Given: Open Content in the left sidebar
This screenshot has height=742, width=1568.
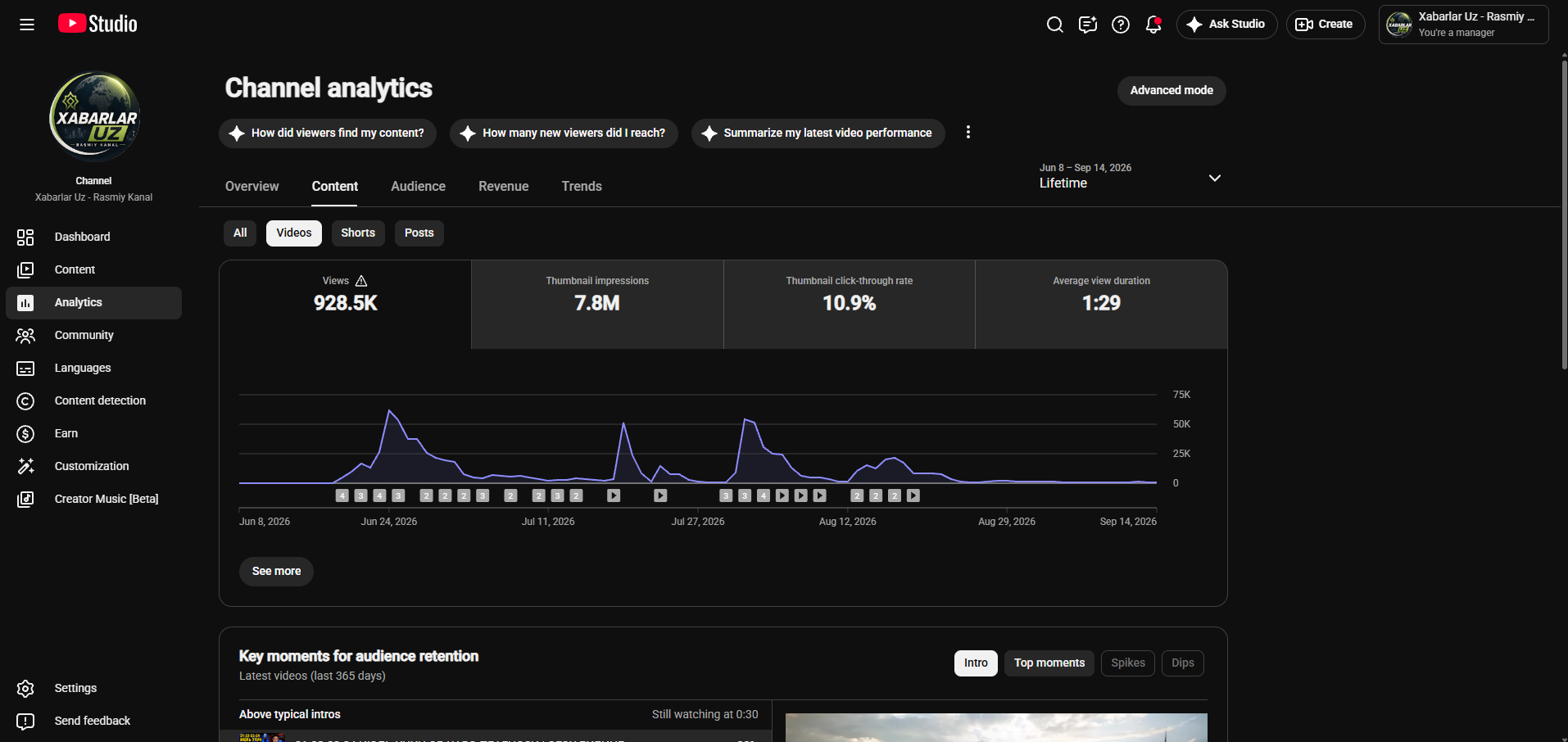Looking at the screenshot, I should [x=93, y=269].
